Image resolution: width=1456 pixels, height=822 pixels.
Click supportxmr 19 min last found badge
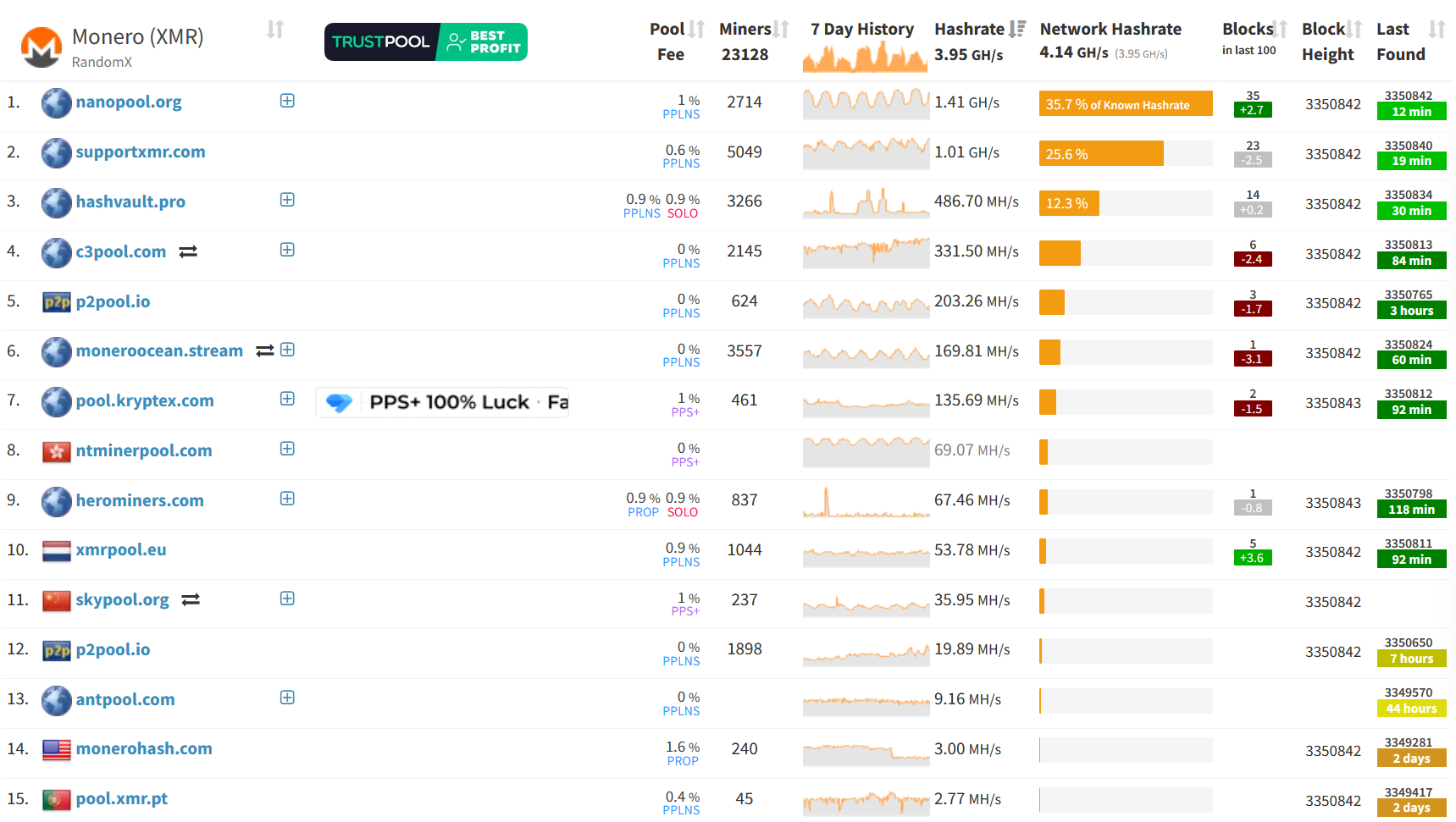(1411, 162)
